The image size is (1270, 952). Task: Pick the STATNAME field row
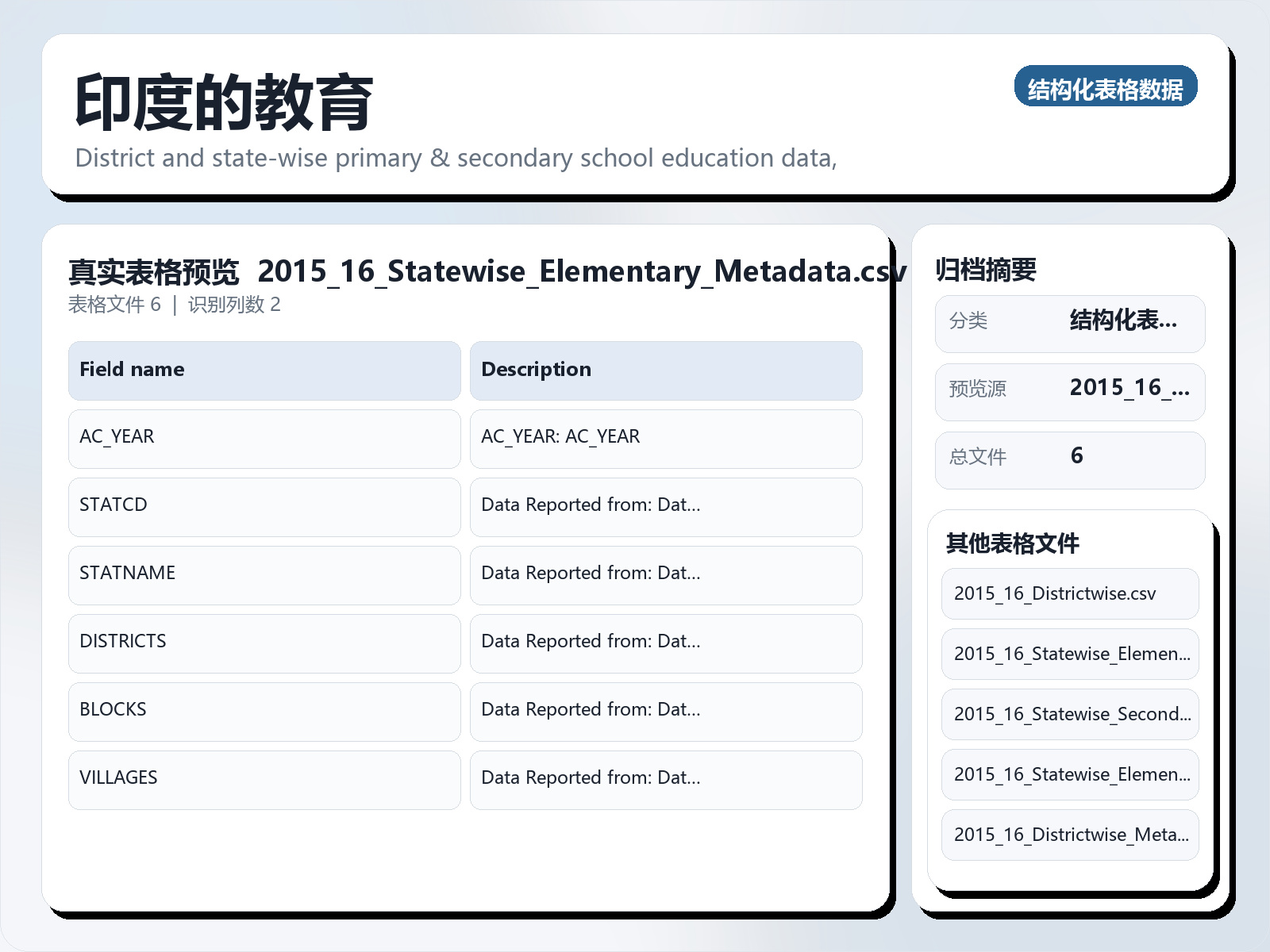(x=264, y=575)
